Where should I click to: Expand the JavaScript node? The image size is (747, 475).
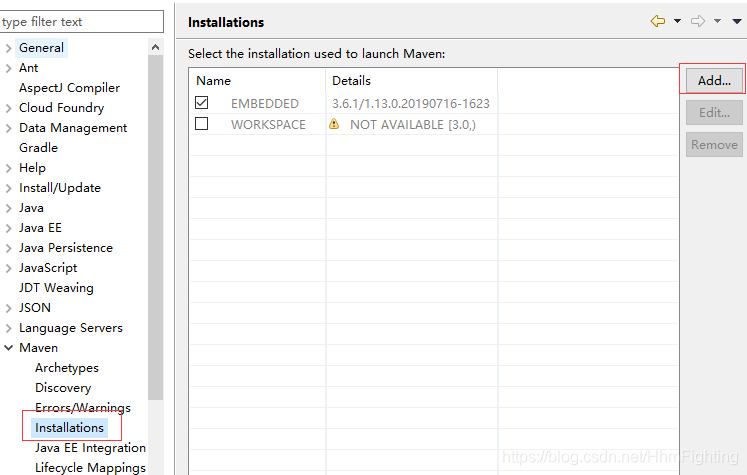click(x=8, y=268)
